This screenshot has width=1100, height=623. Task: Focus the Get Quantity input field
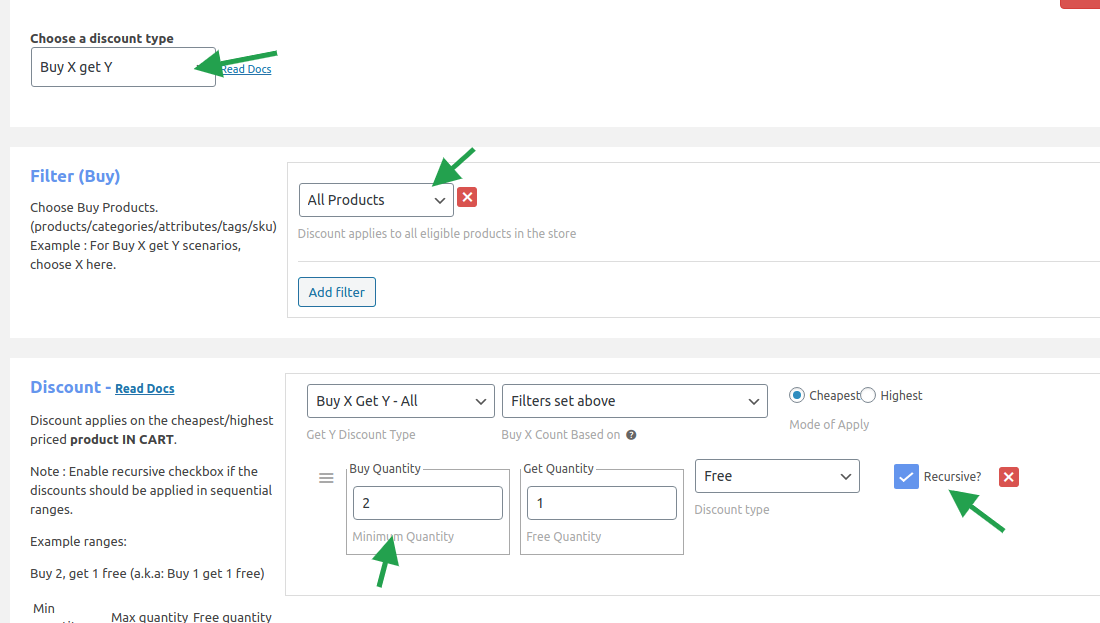(601, 503)
